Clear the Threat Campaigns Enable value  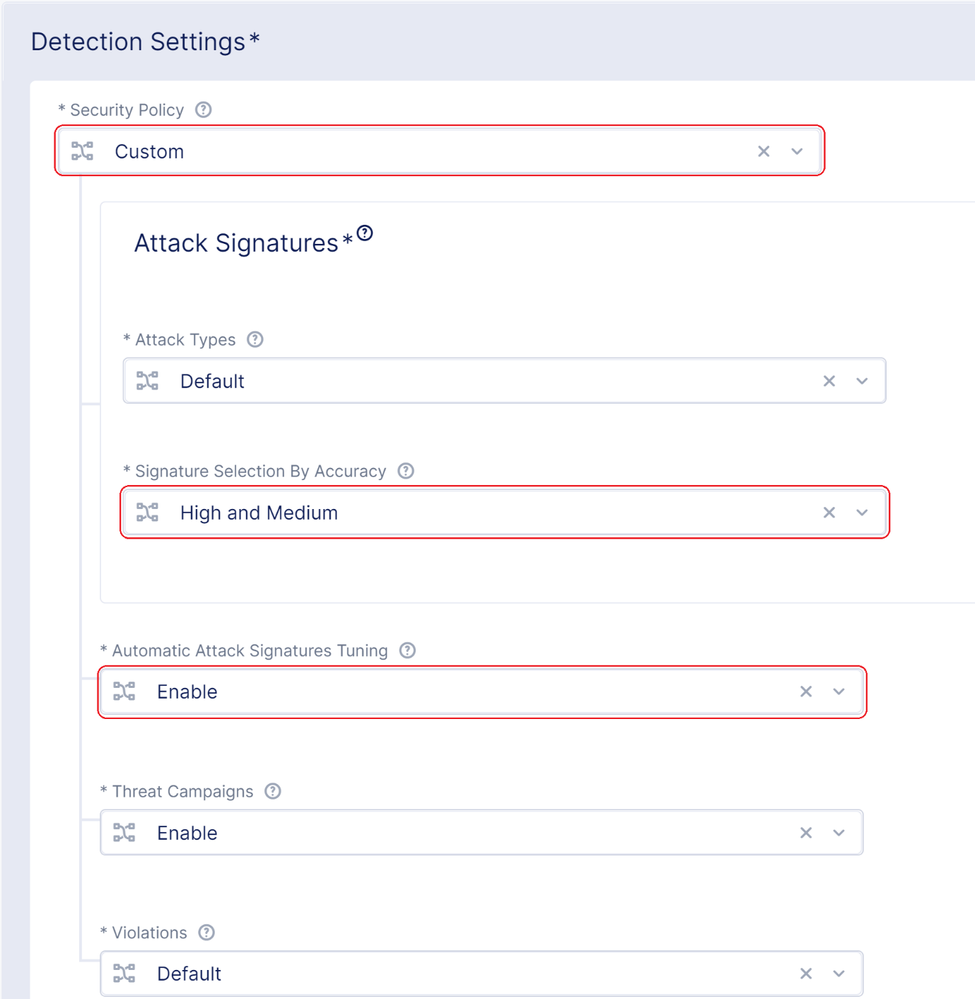[x=806, y=833]
